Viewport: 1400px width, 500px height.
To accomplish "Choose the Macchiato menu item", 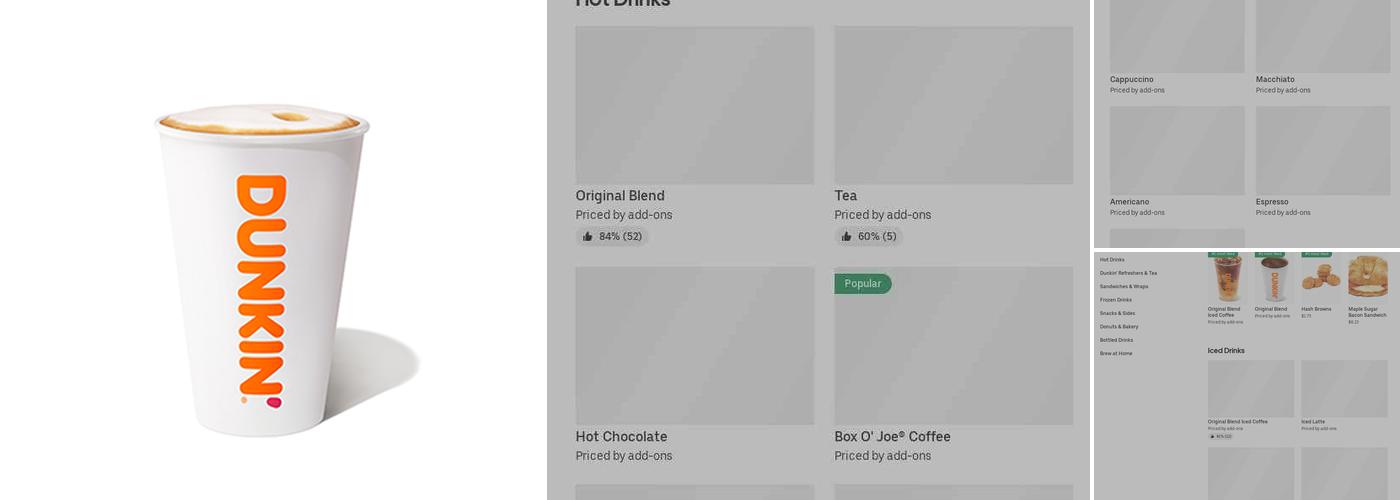I will [1323, 36].
